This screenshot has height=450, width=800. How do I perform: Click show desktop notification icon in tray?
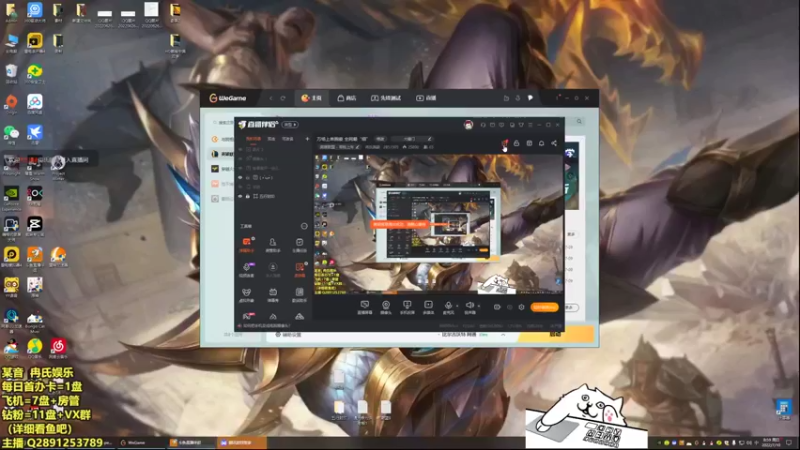pyautogui.click(x=789, y=442)
